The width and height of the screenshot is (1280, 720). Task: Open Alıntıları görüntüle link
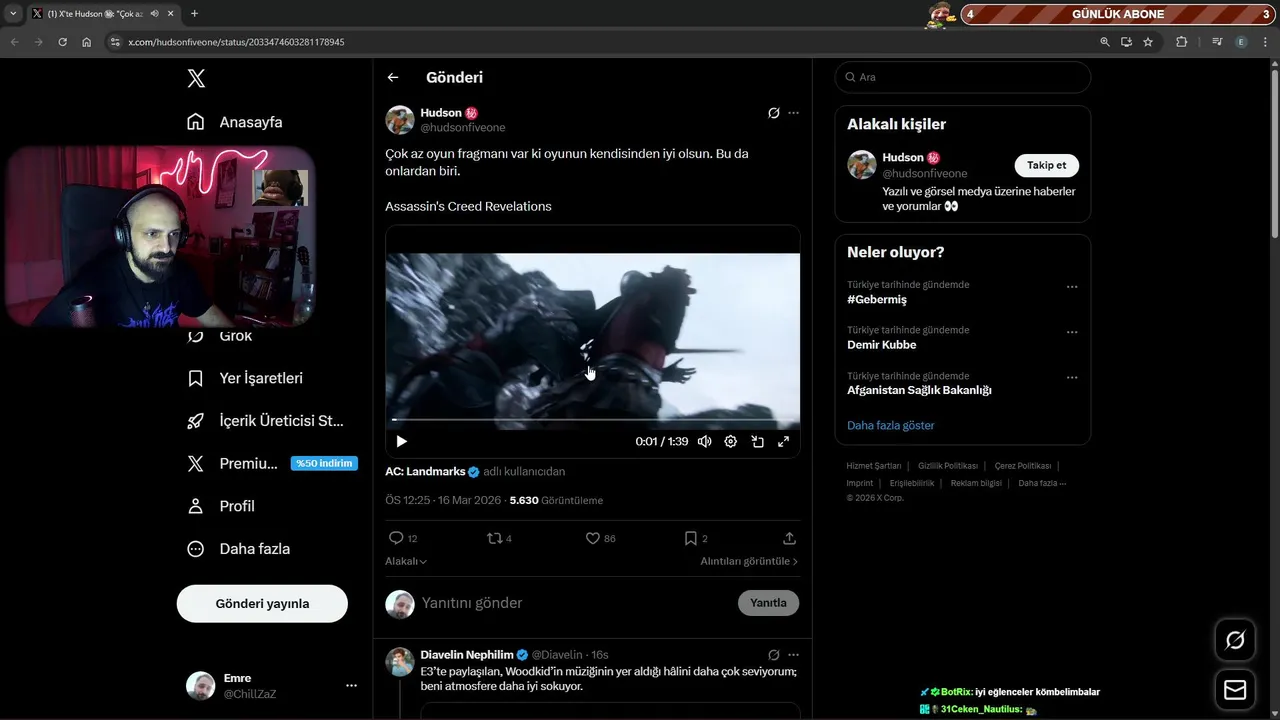[749, 562]
